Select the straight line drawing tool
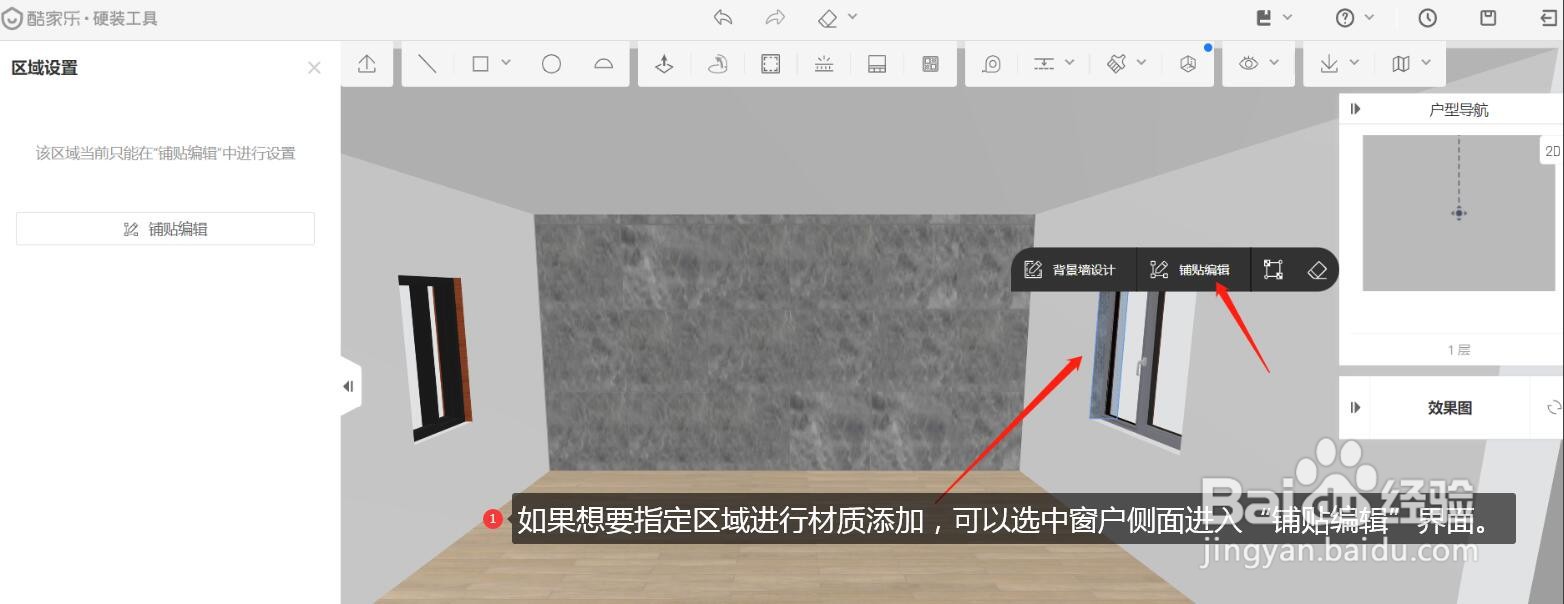Viewport: 1564px width, 604px height. pyautogui.click(x=428, y=63)
